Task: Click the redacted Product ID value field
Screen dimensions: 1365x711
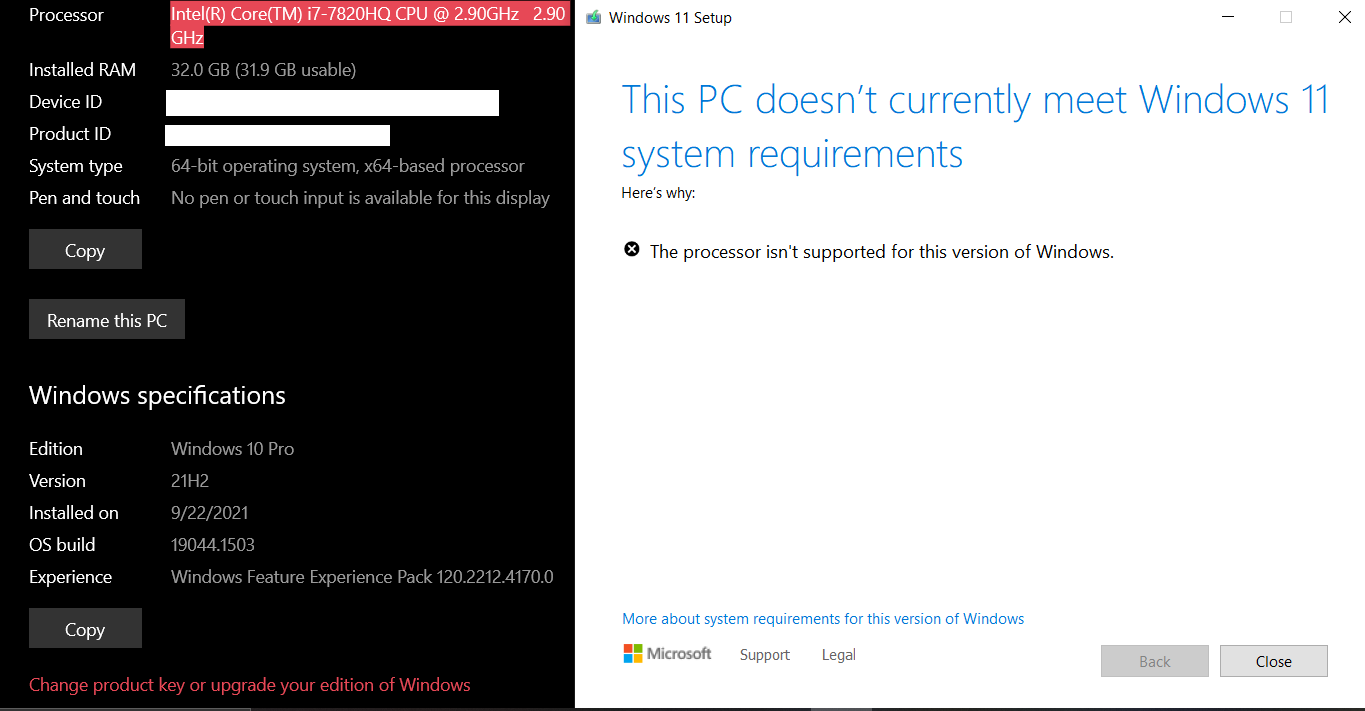Action: 277,135
